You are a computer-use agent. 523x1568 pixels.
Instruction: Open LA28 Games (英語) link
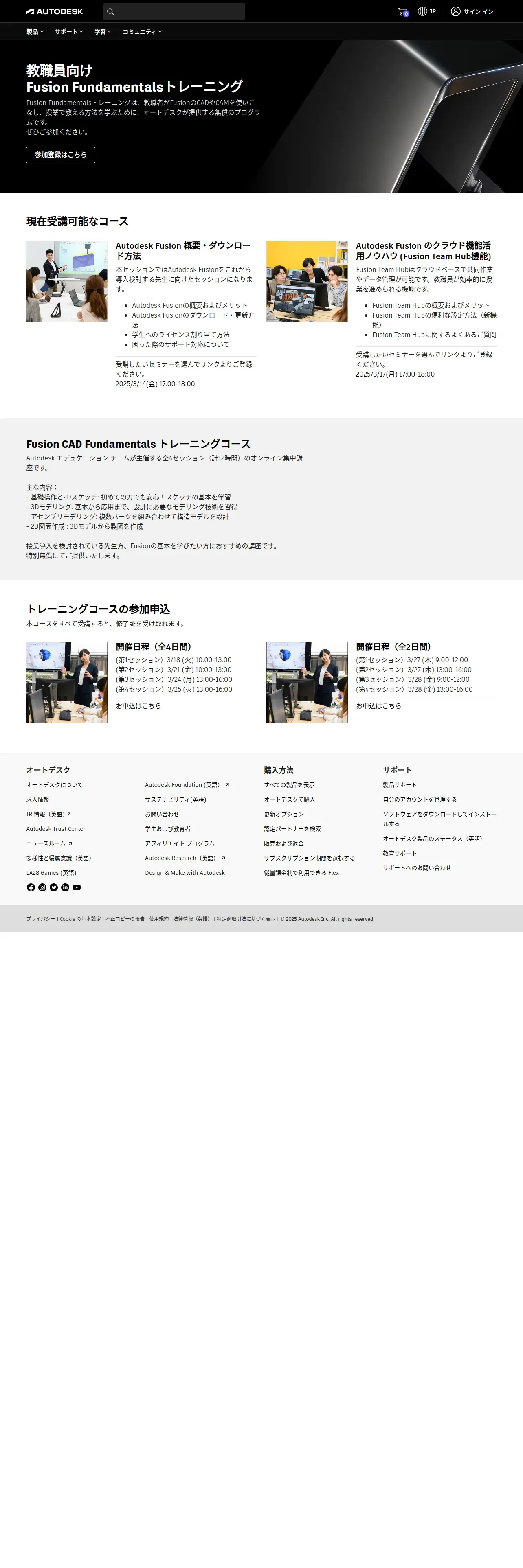pos(51,873)
